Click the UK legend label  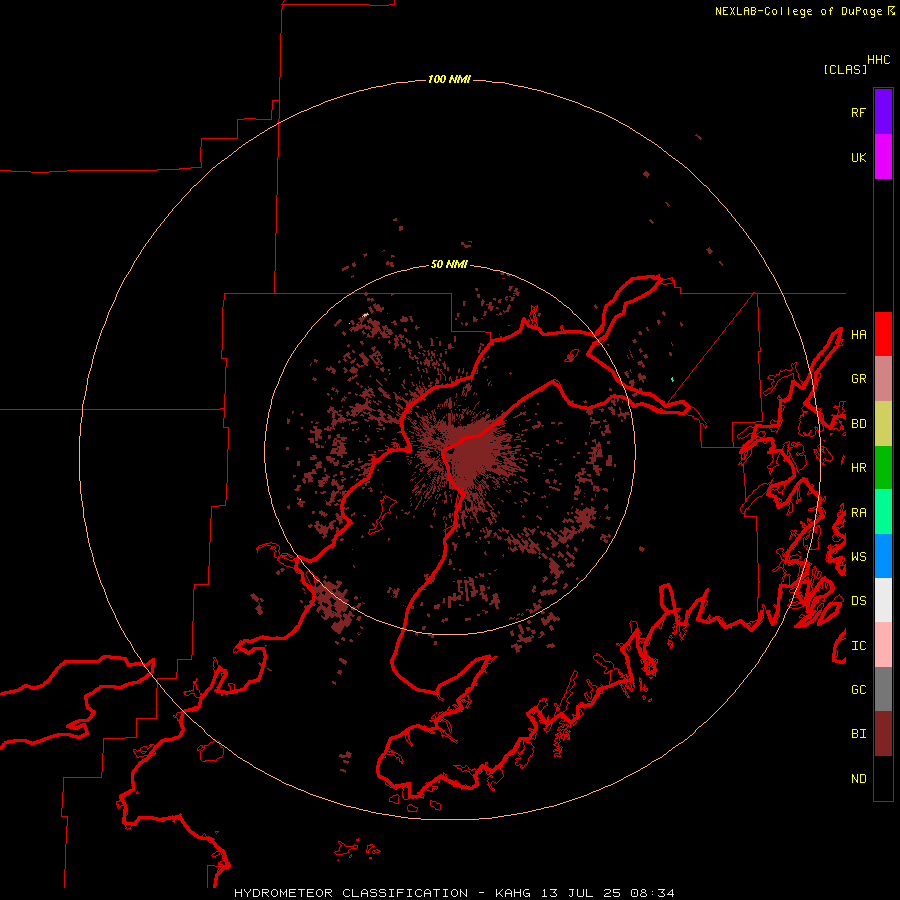coord(858,157)
